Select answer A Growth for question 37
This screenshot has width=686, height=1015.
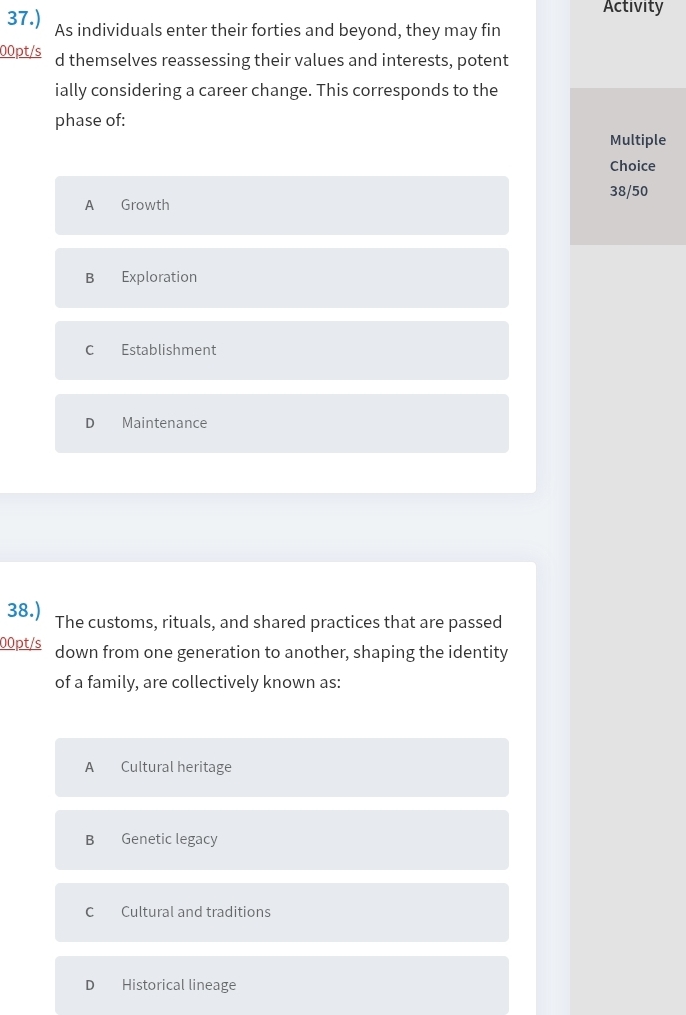point(282,205)
